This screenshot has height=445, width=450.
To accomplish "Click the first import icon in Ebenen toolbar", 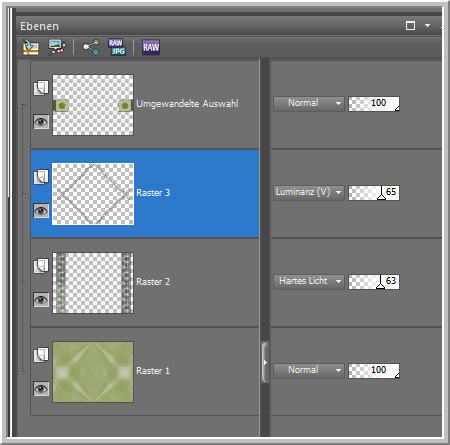I will pyautogui.click(x=31, y=47).
